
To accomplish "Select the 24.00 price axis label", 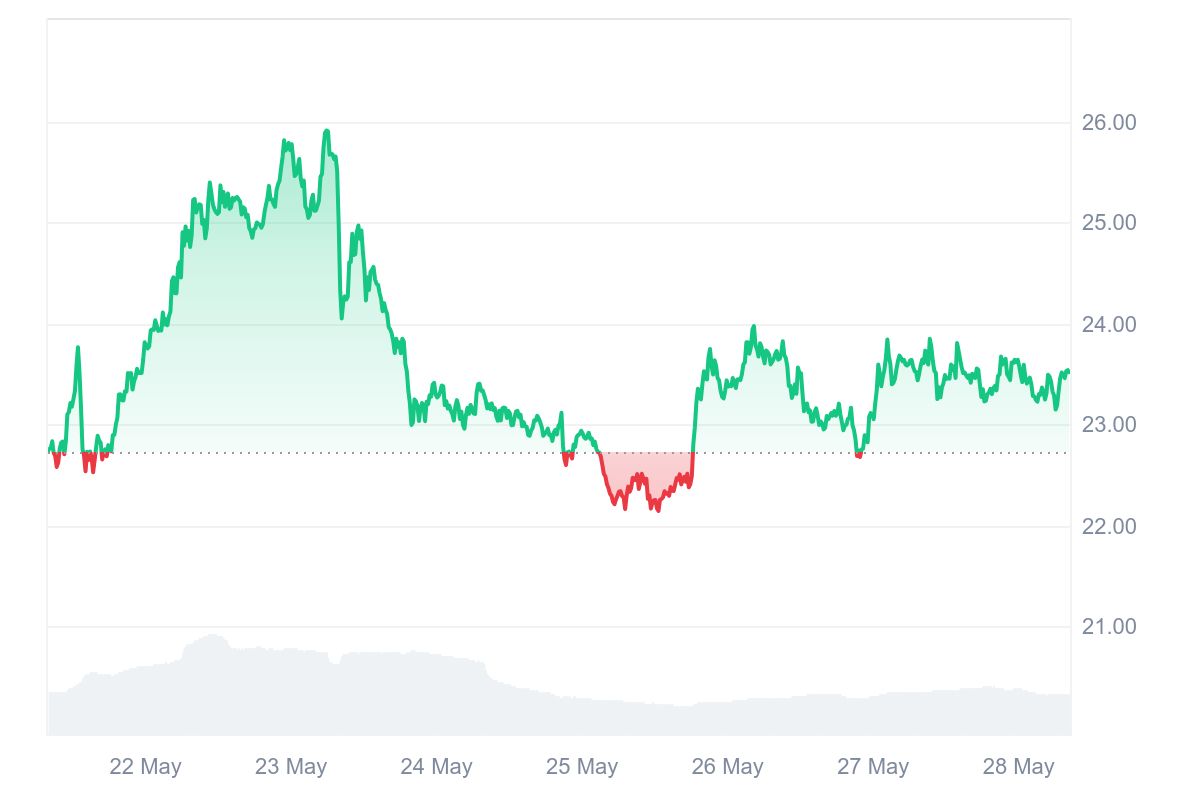I will click(x=1109, y=325).
